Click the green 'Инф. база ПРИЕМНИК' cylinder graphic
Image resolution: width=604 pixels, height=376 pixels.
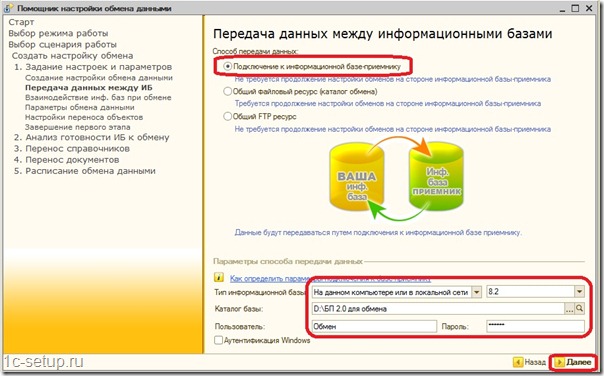[x=436, y=176]
